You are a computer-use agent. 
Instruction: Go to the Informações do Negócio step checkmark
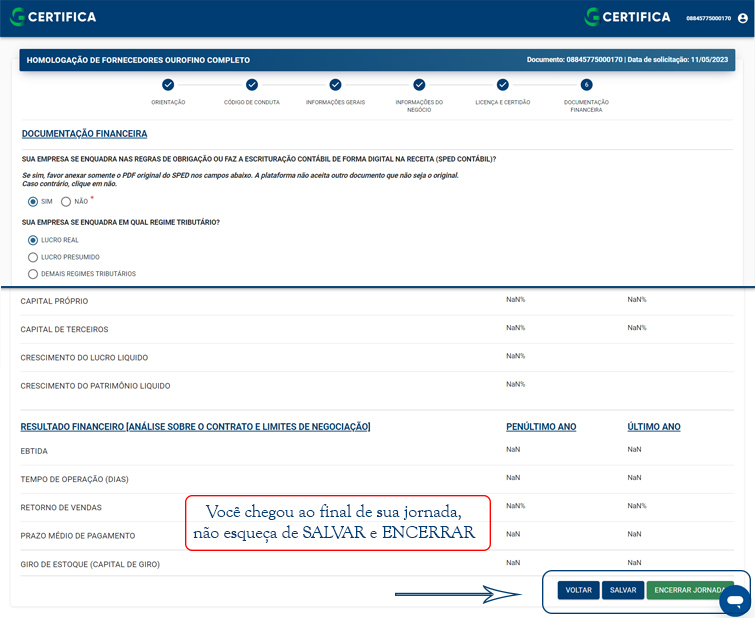pyautogui.click(x=419, y=85)
